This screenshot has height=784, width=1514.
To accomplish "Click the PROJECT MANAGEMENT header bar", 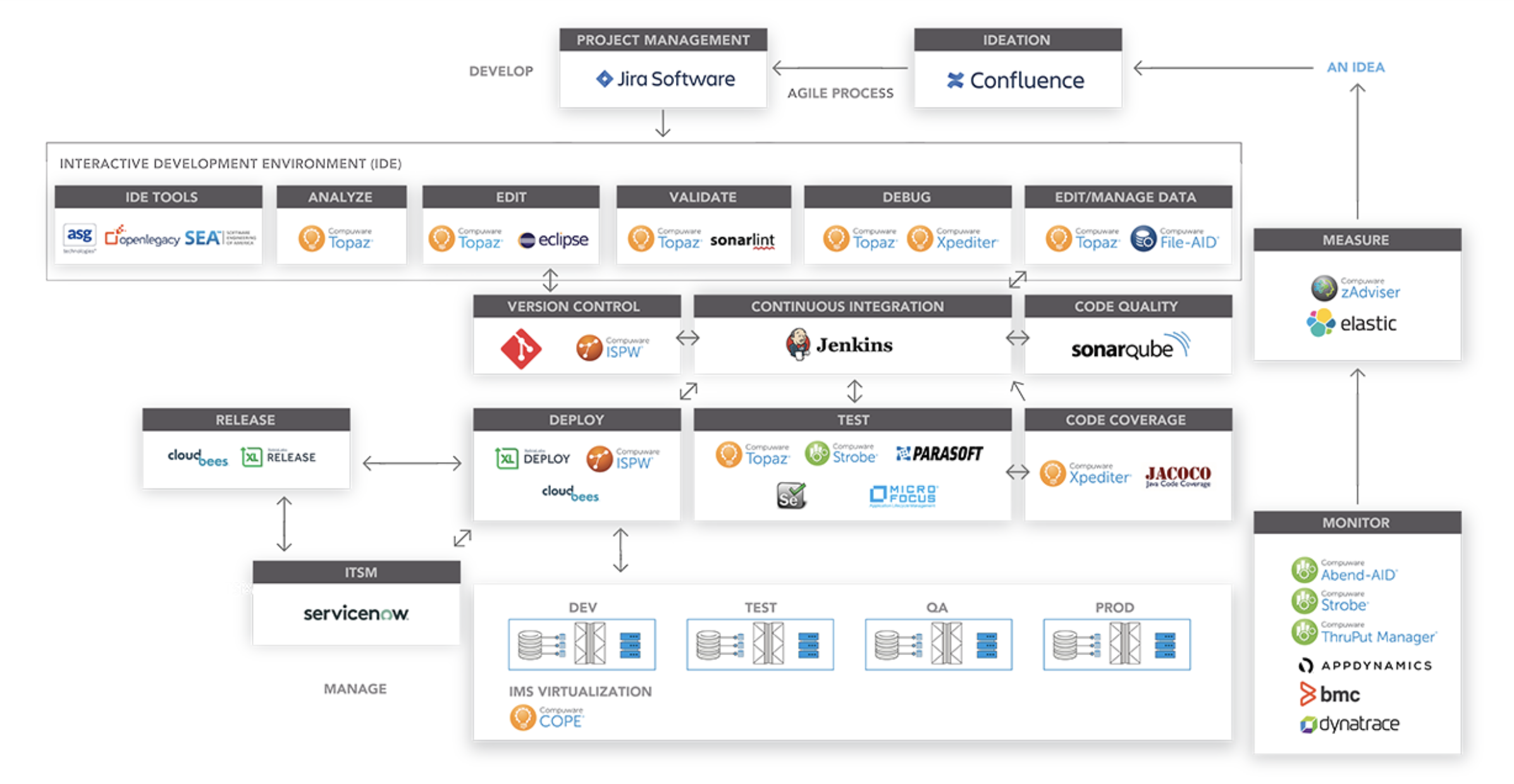I will 663,40.
